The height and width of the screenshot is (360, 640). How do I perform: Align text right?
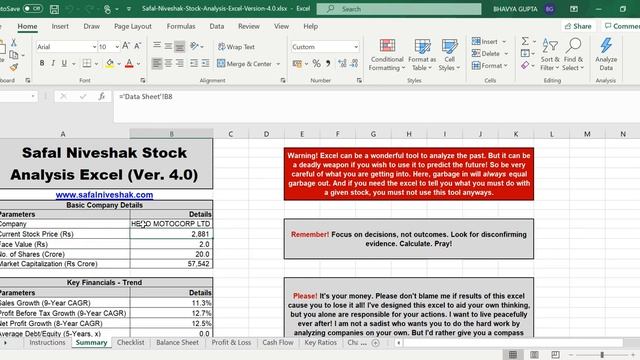180,63
